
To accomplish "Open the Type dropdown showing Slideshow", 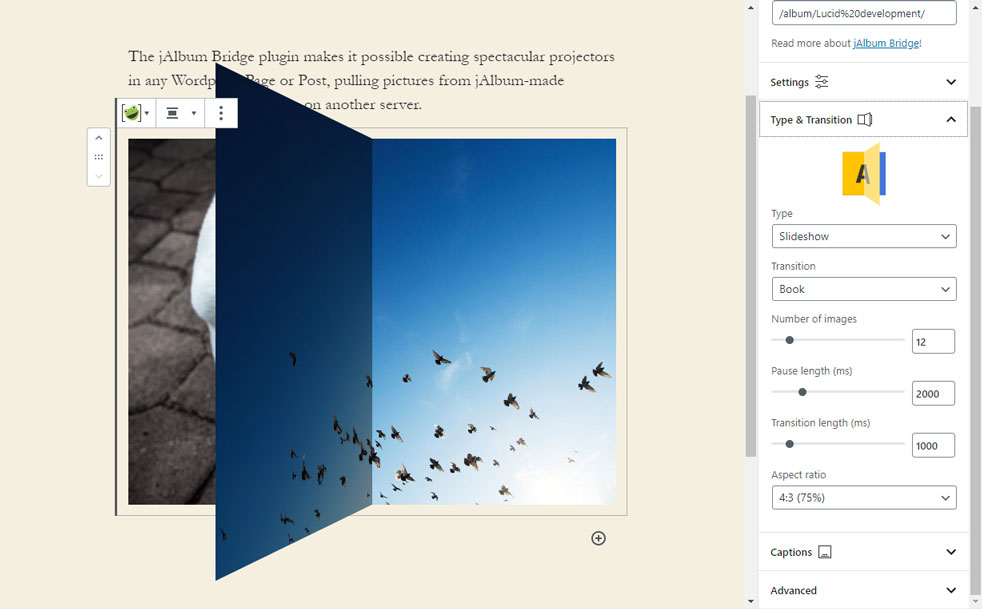I will [863, 237].
